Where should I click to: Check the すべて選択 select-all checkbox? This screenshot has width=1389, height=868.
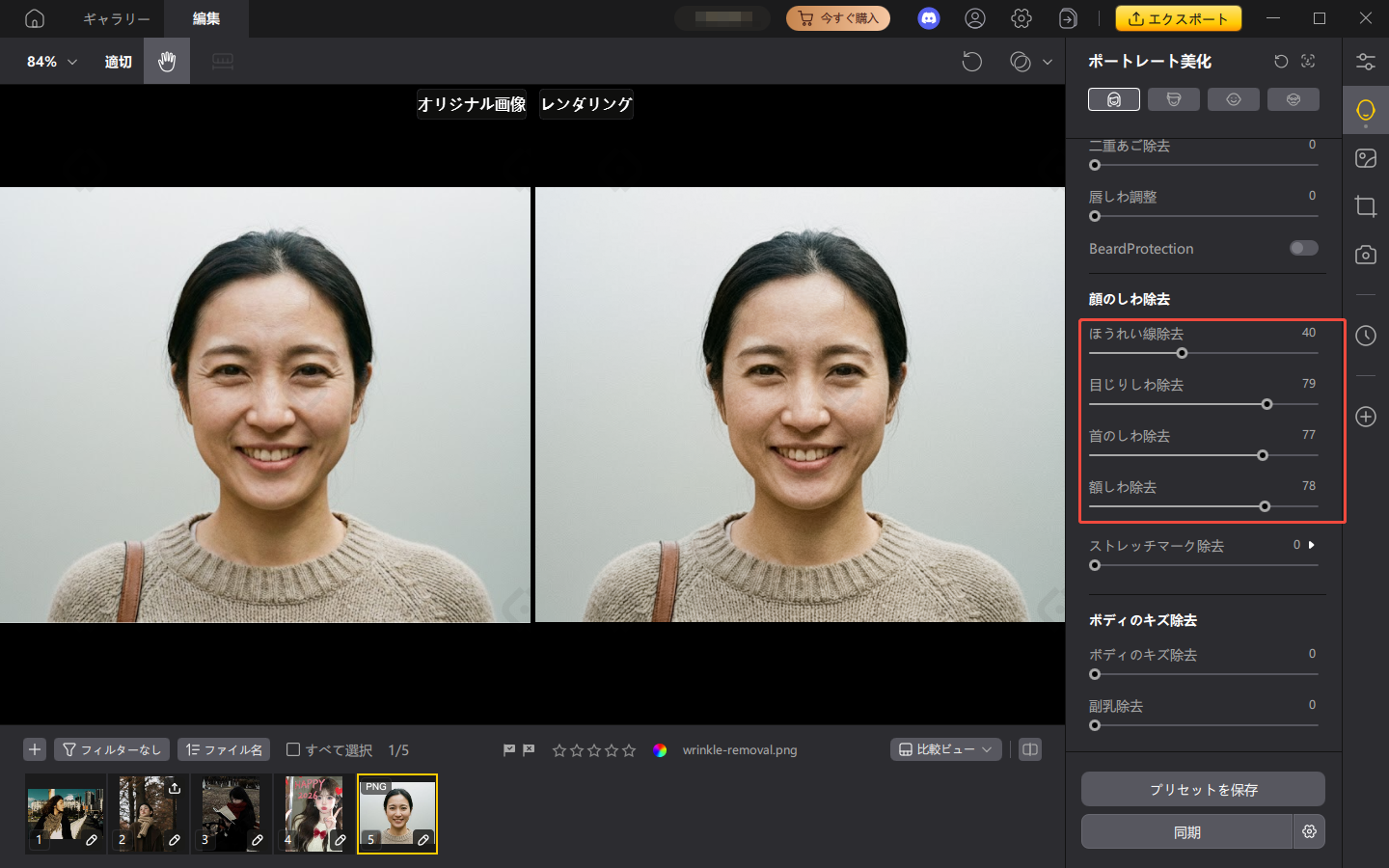292,749
